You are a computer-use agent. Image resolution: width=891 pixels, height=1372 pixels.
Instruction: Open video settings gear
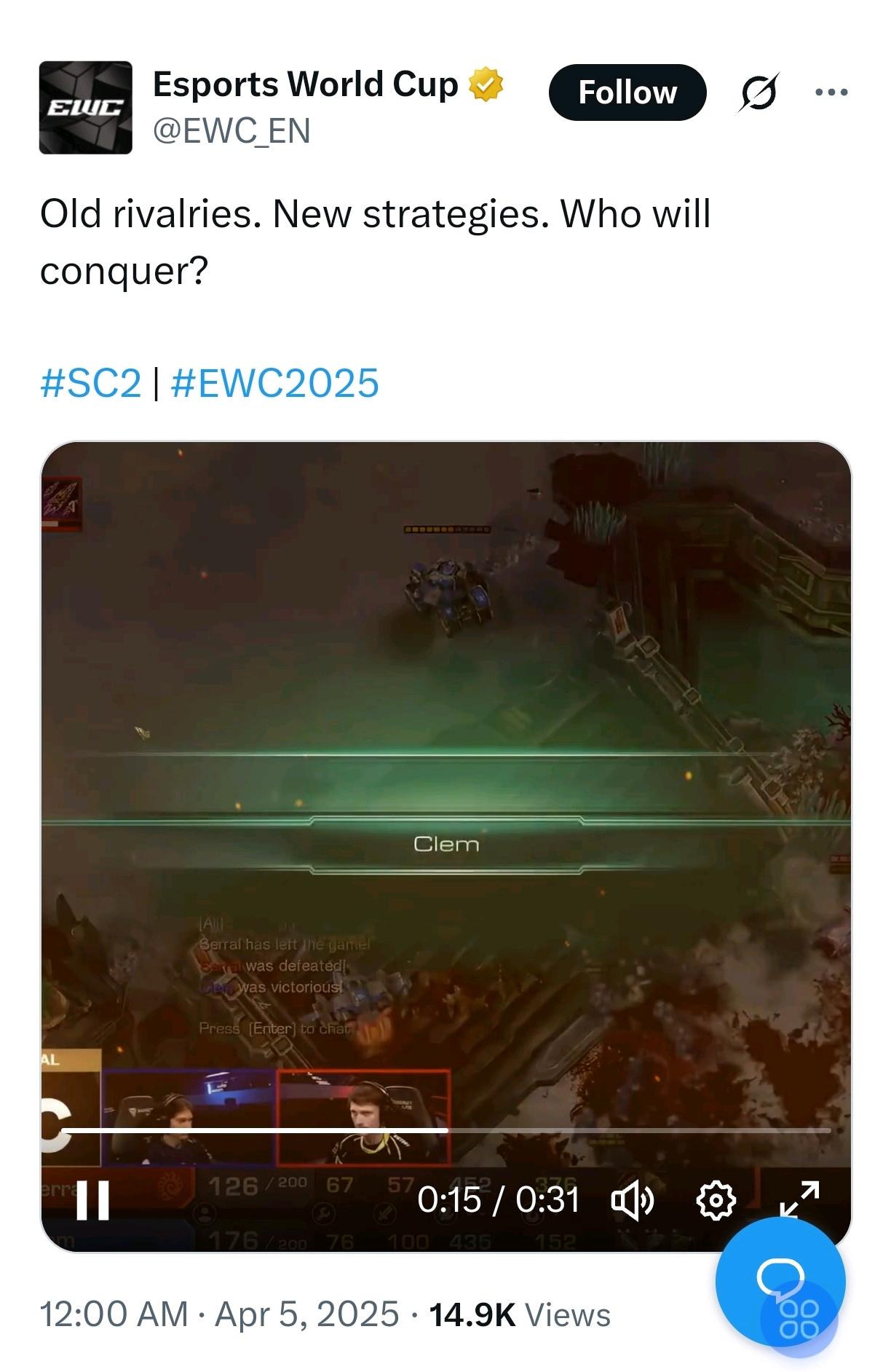pos(716,1200)
